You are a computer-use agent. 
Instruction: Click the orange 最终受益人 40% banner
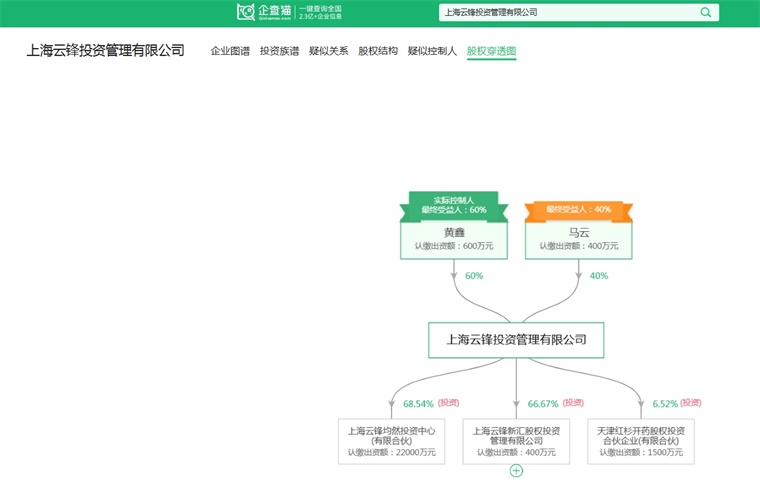(578, 209)
